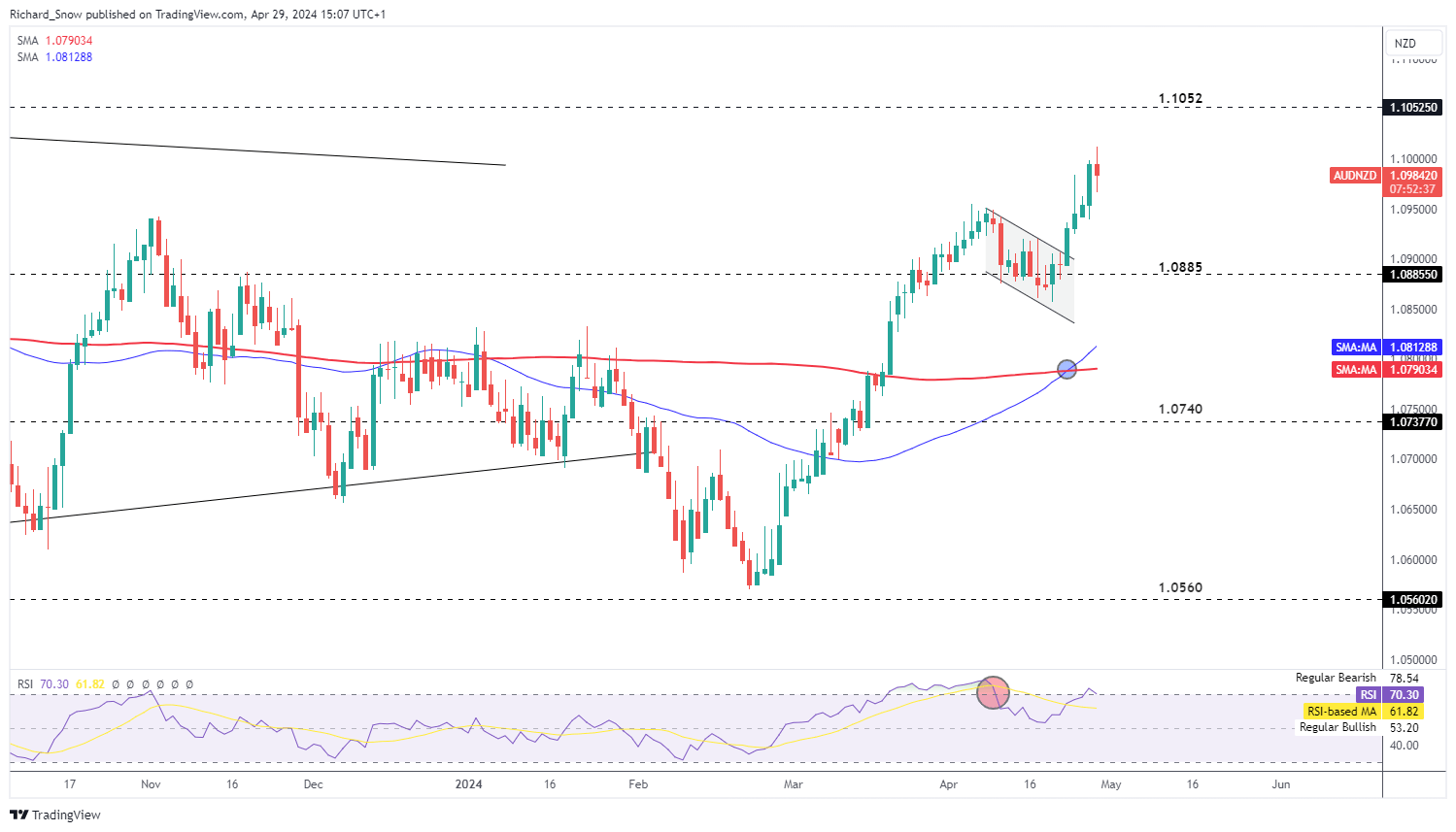The width and height of the screenshot is (1456, 832).
Task: Click the Feb date axis label
Action: point(638,784)
